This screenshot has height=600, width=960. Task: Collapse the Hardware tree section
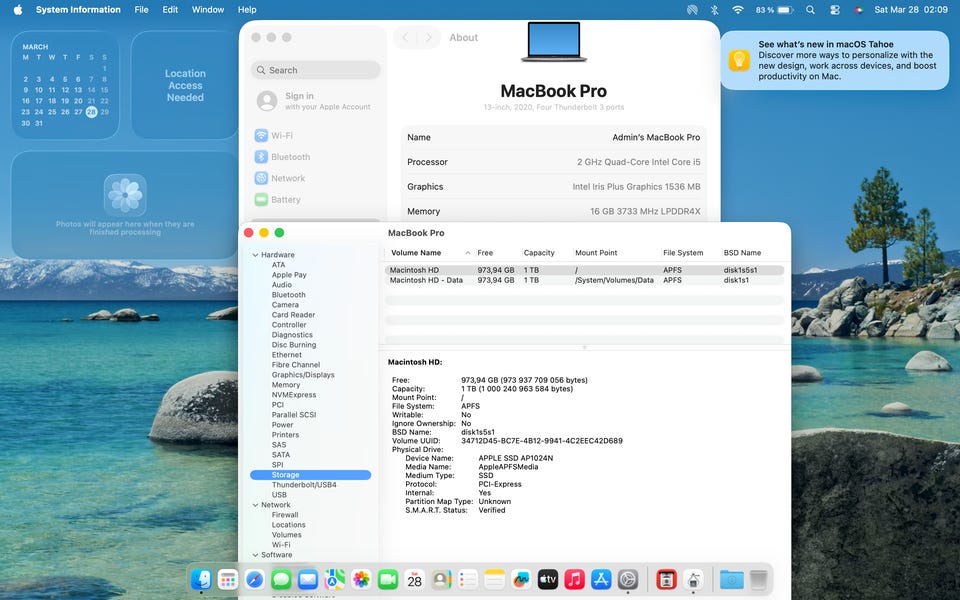(255, 255)
